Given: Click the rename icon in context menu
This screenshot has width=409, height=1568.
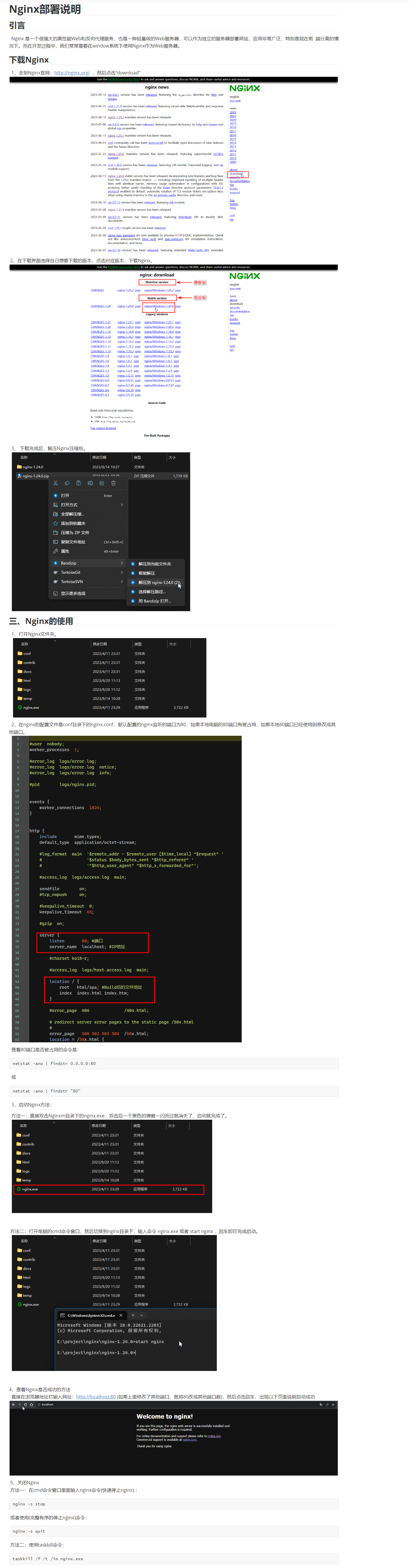Looking at the screenshot, I should click(x=90, y=483).
